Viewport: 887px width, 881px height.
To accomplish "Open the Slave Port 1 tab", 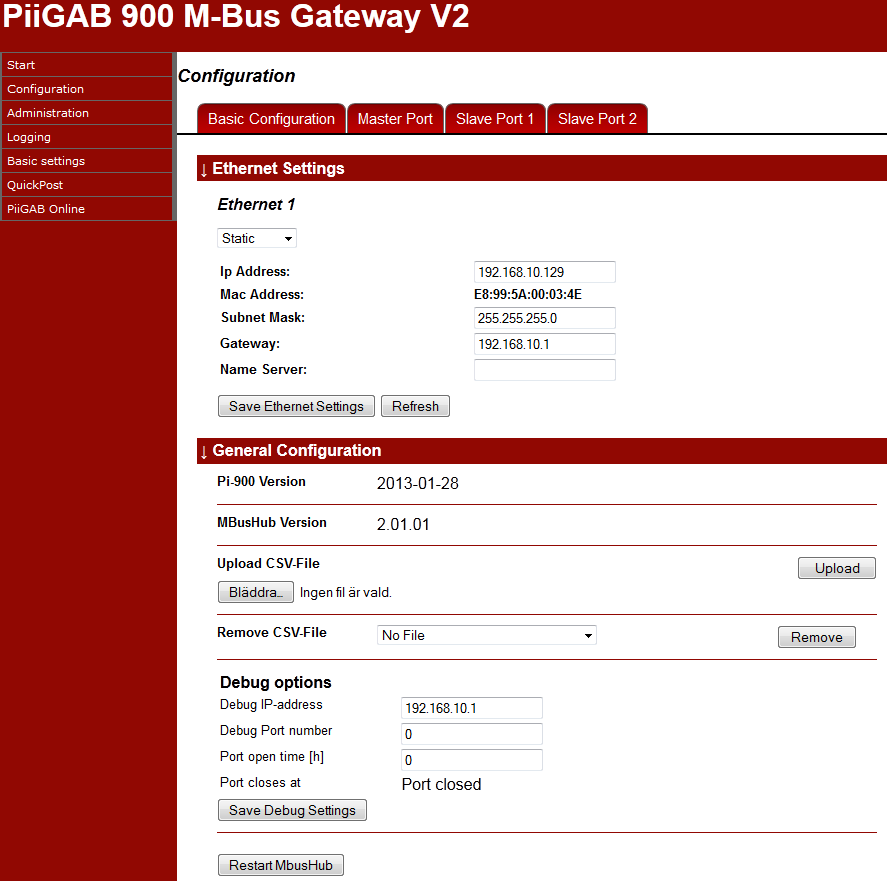I will [x=495, y=119].
